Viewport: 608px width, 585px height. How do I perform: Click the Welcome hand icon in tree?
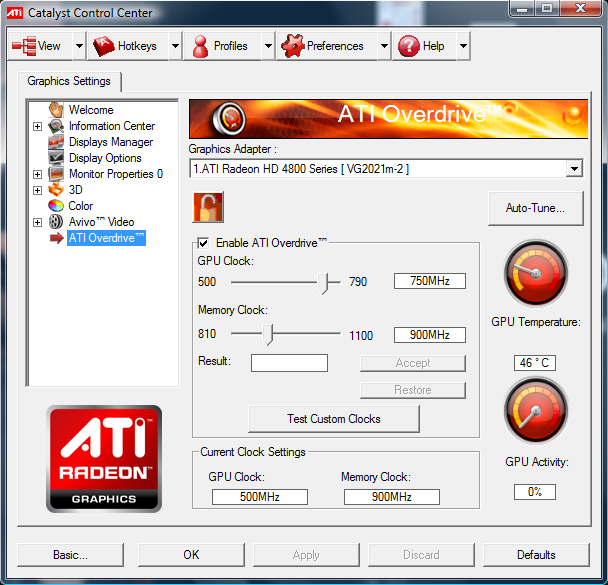(x=56, y=110)
